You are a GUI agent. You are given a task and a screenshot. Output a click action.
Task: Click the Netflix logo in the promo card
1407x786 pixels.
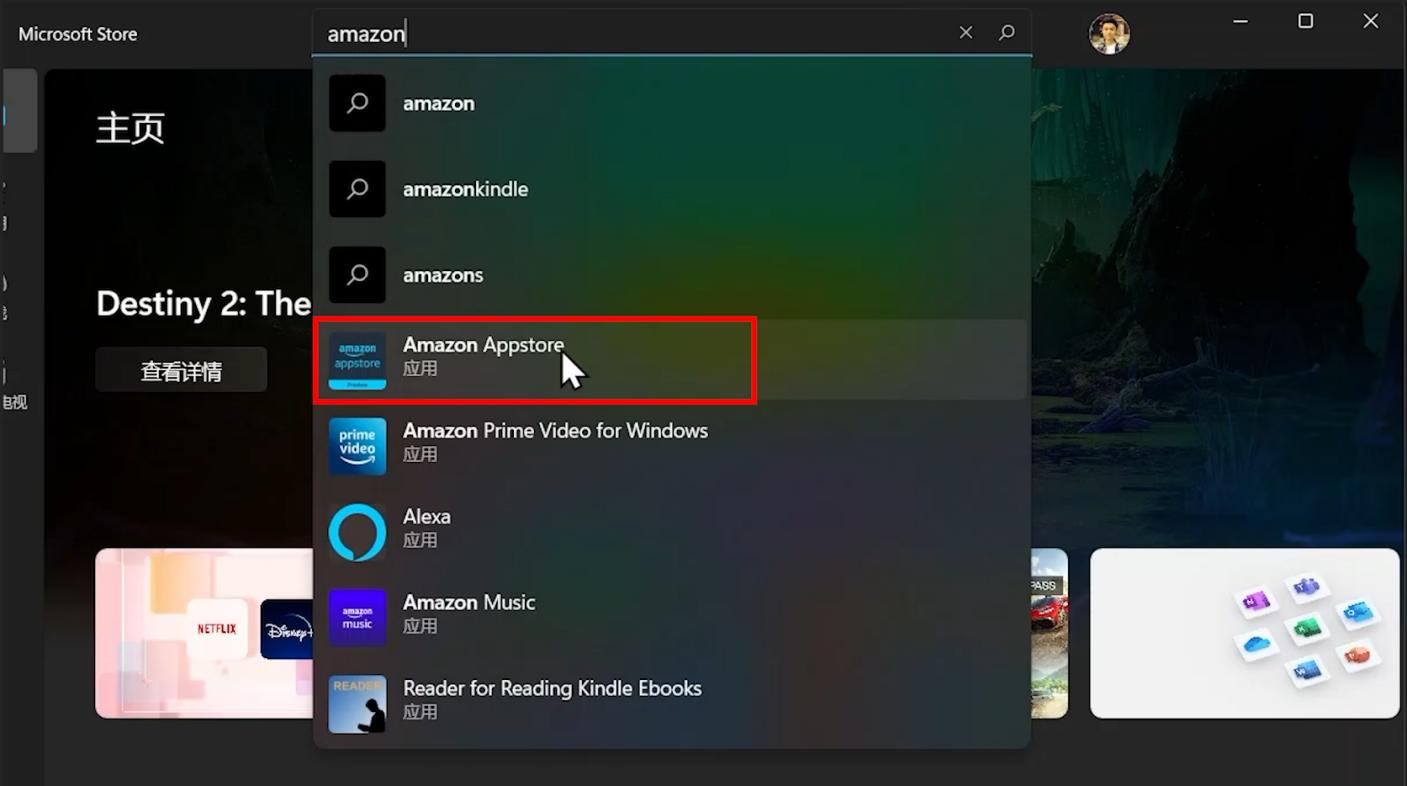click(x=216, y=629)
